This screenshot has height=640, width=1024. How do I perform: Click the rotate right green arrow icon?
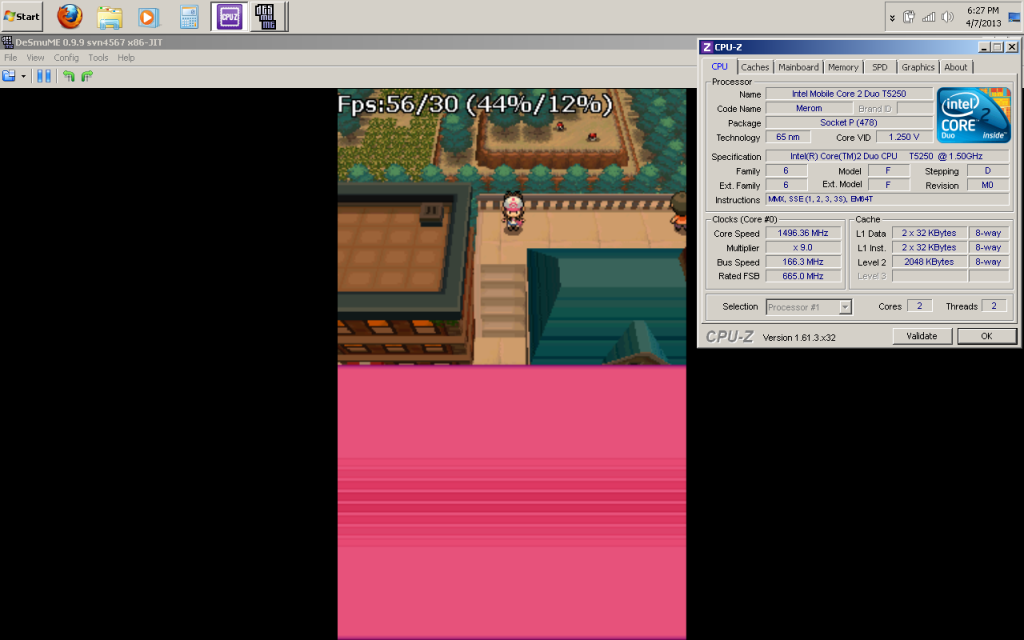pos(87,76)
